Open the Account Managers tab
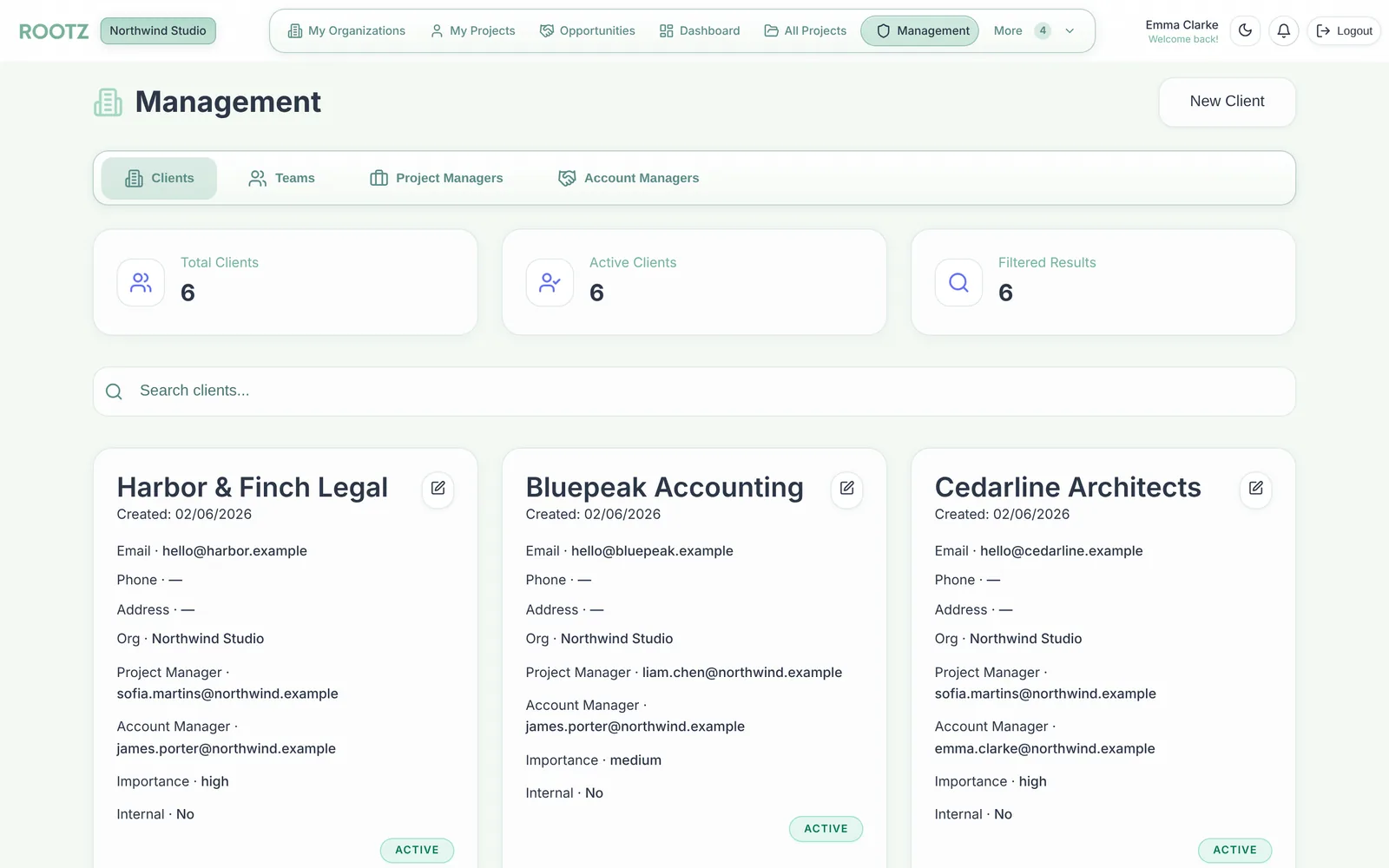 [629, 178]
